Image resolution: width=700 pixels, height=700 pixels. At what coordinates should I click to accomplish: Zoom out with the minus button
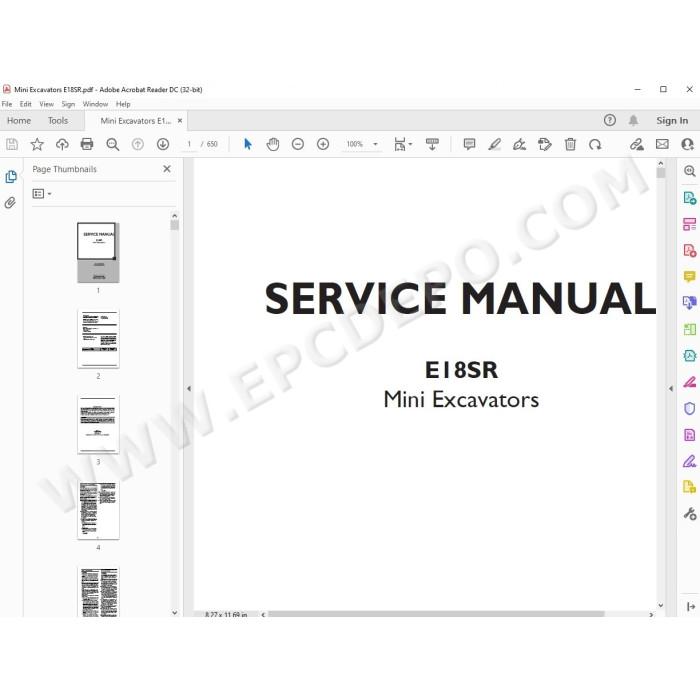pos(298,144)
